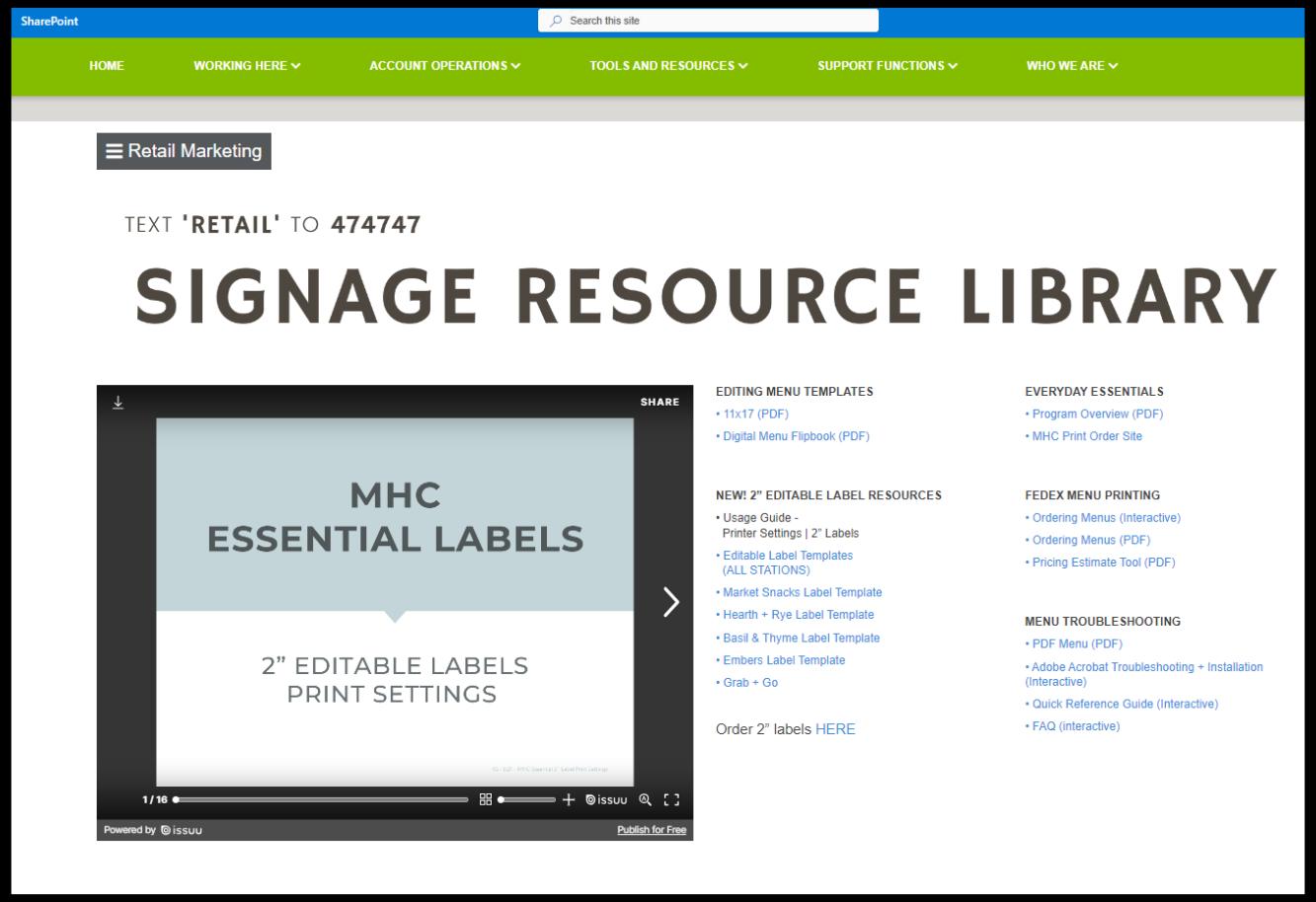Click the flipbook page progress slider
The width and height of the screenshot is (1316, 902).
point(321,799)
